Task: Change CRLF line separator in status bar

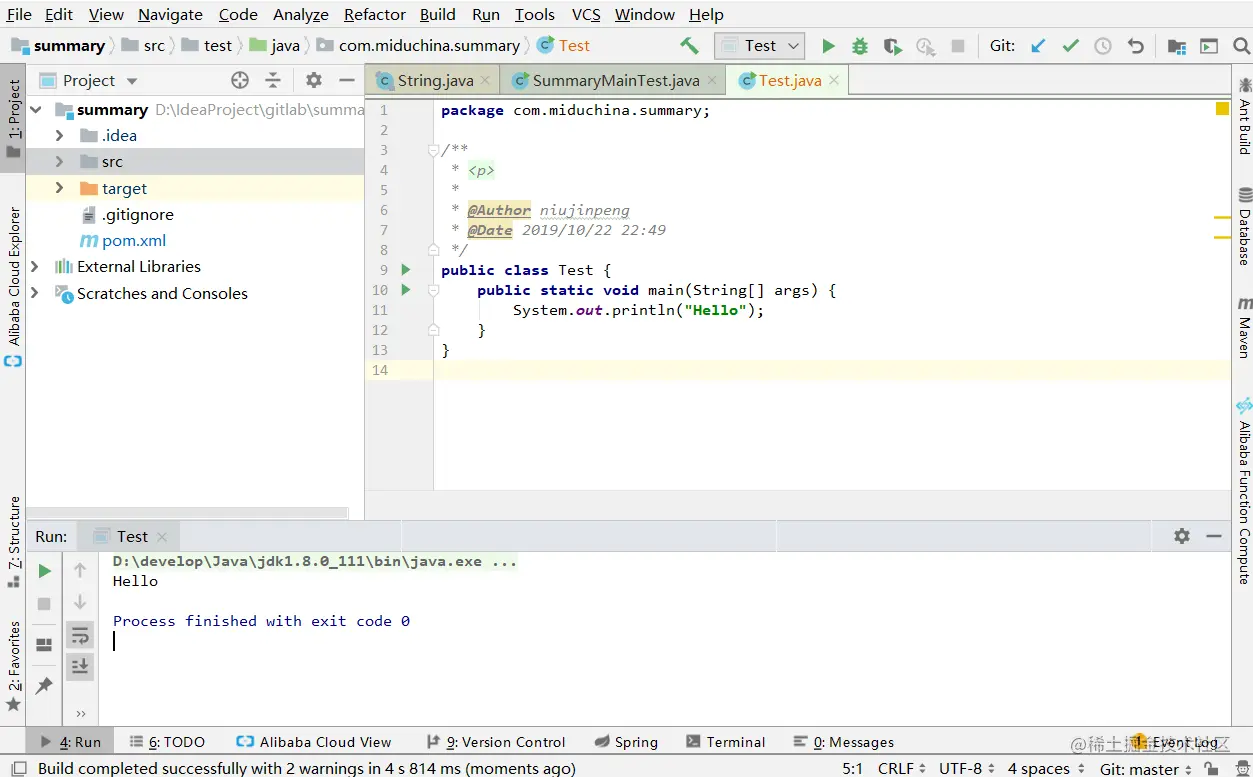Action: point(902,768)
